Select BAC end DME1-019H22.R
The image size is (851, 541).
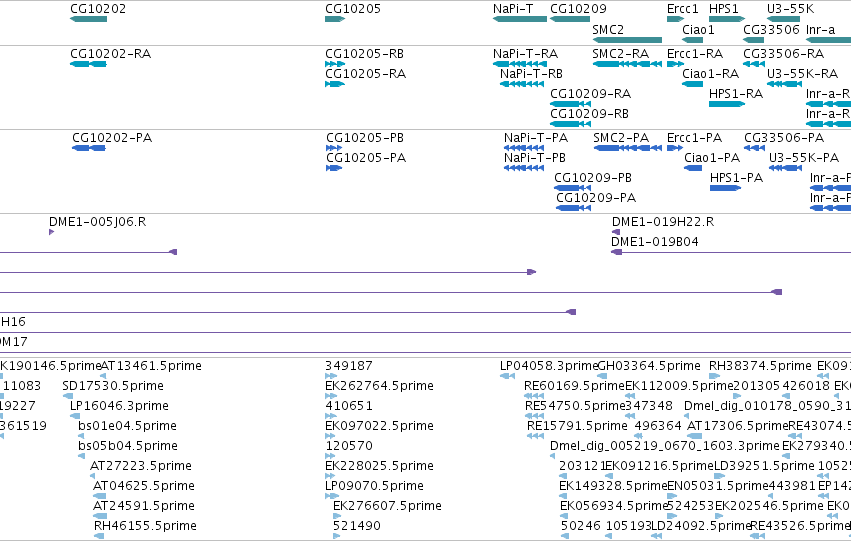(x=615, y=232)
